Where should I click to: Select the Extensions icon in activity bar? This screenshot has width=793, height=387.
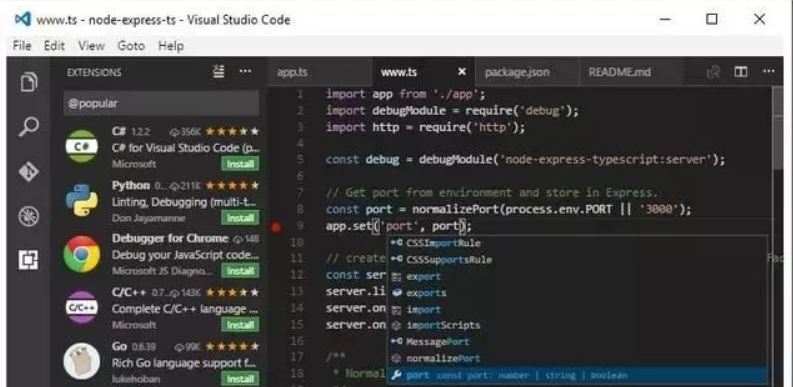(x=29, y=260)
